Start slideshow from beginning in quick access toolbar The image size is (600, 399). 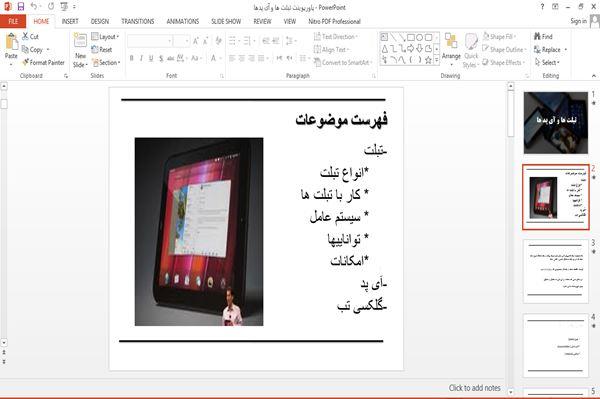64,7
